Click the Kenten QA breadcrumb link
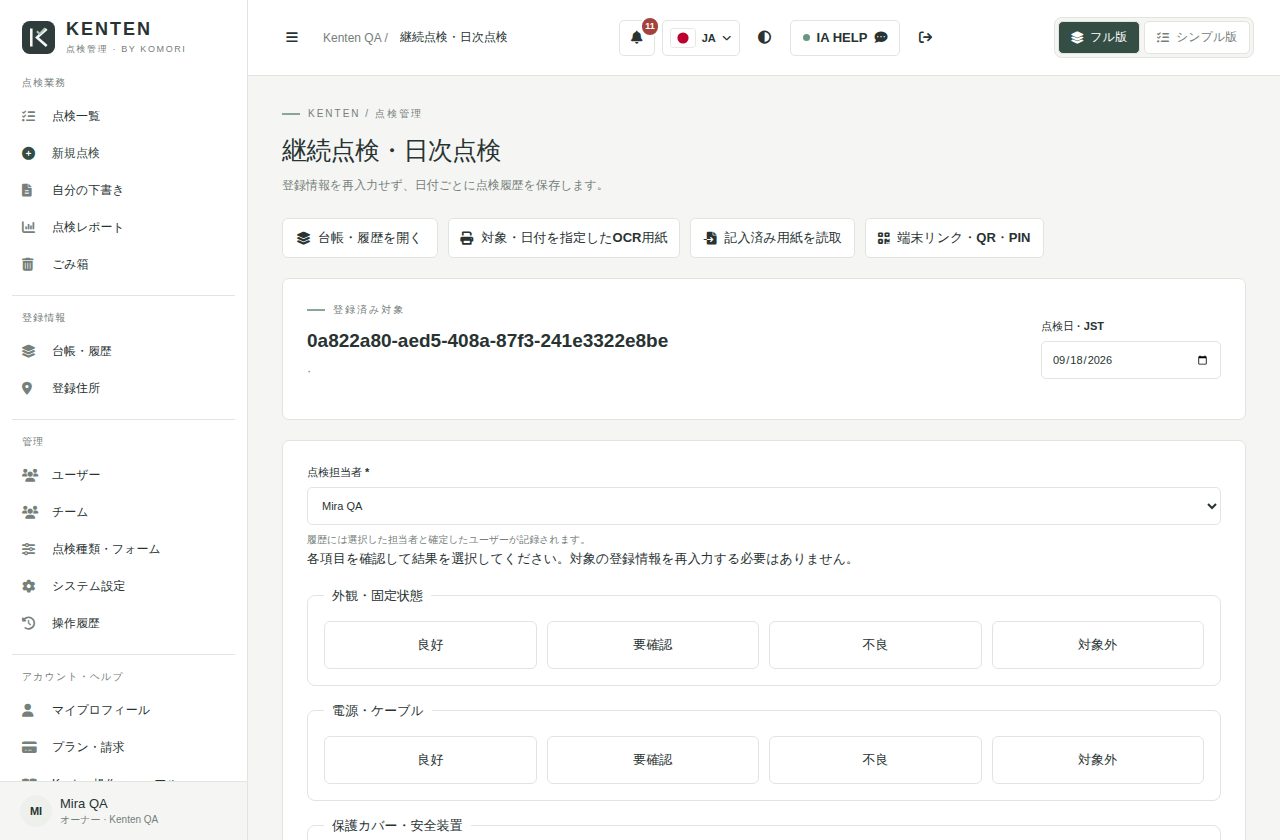 pyautogui.click(x=352, y=37)
